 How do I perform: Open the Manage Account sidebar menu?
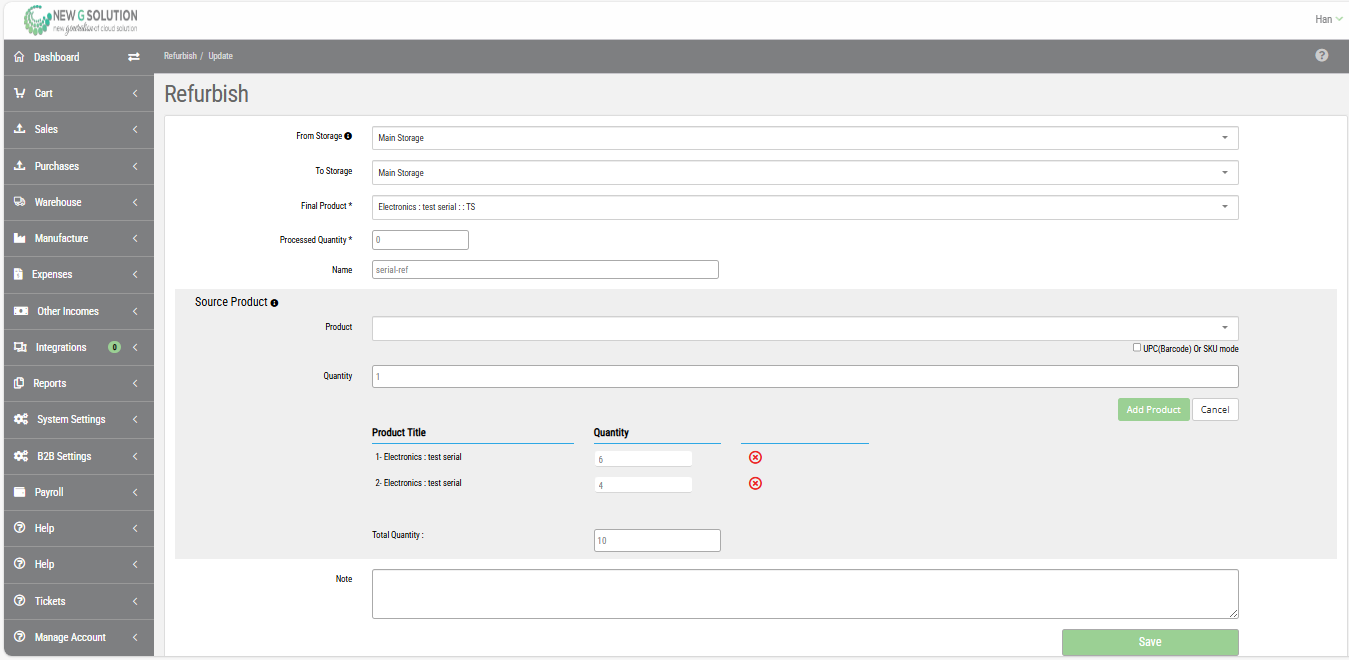(x=79, y=637)
